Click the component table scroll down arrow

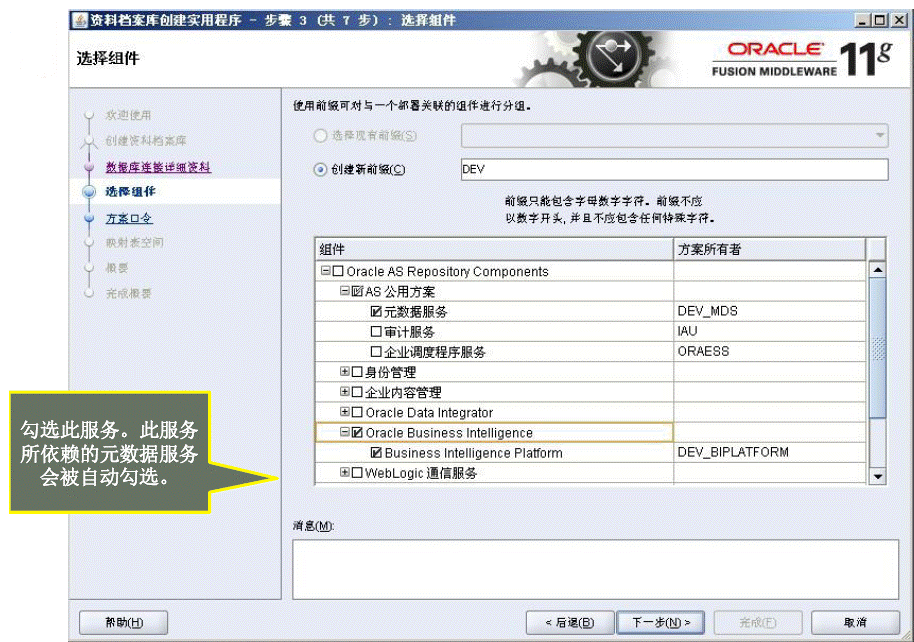pyautogui.click(x=877, y=476)
